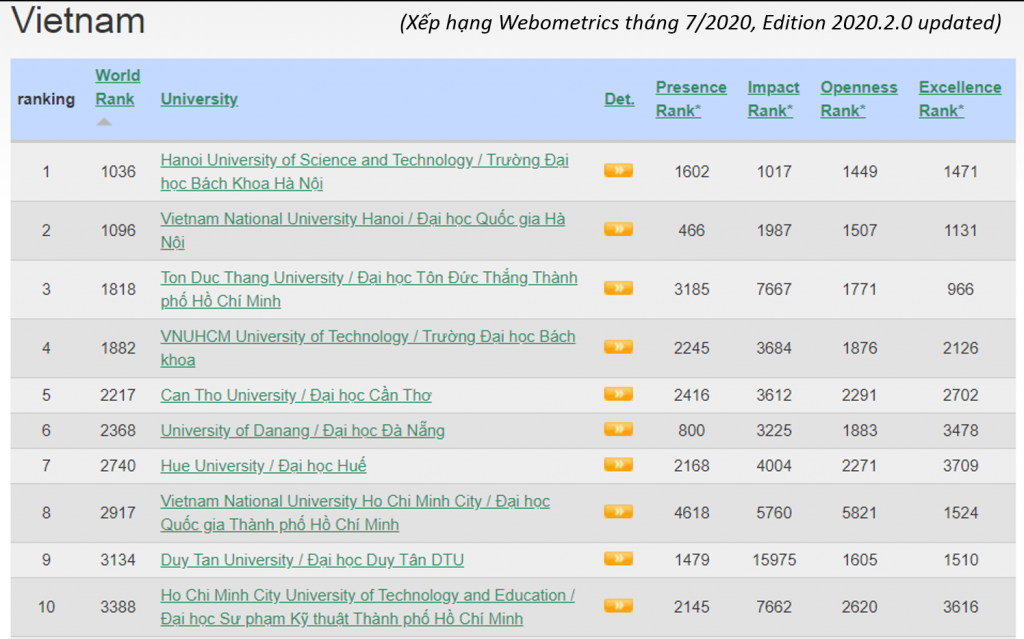This screenshot has width=1024, height=639.
Task: Select world rank value 2368
Action: (118, 431)
